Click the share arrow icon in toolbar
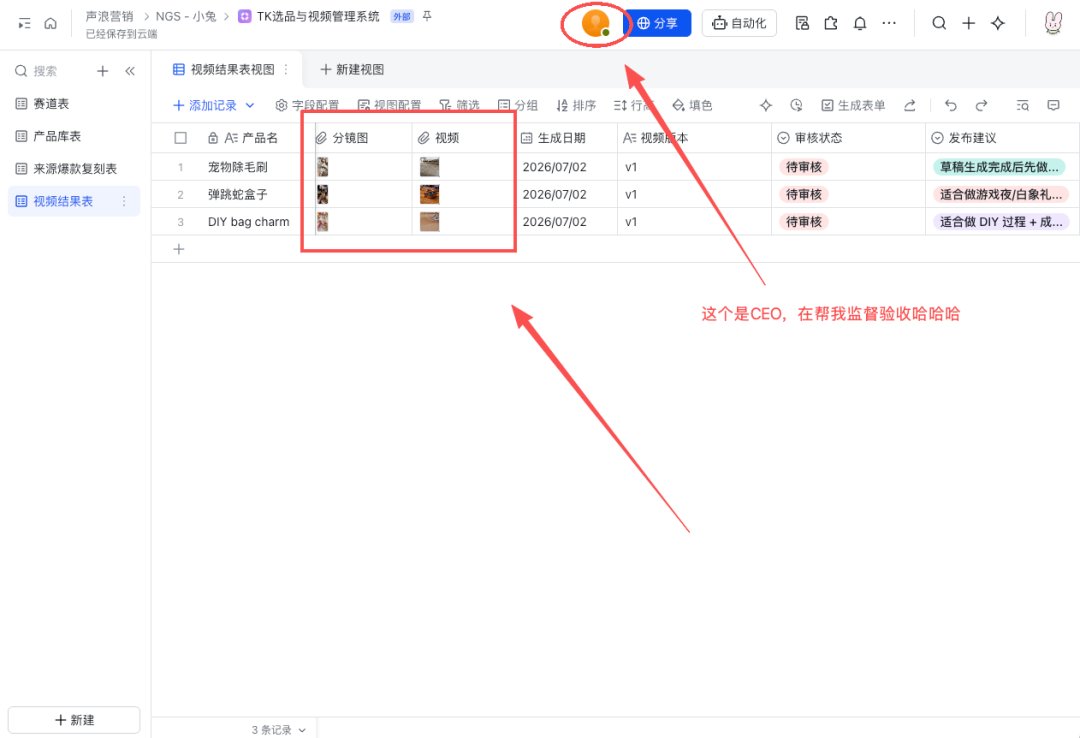This screenshot has width=1080, height=738. (x=910, y=105)
